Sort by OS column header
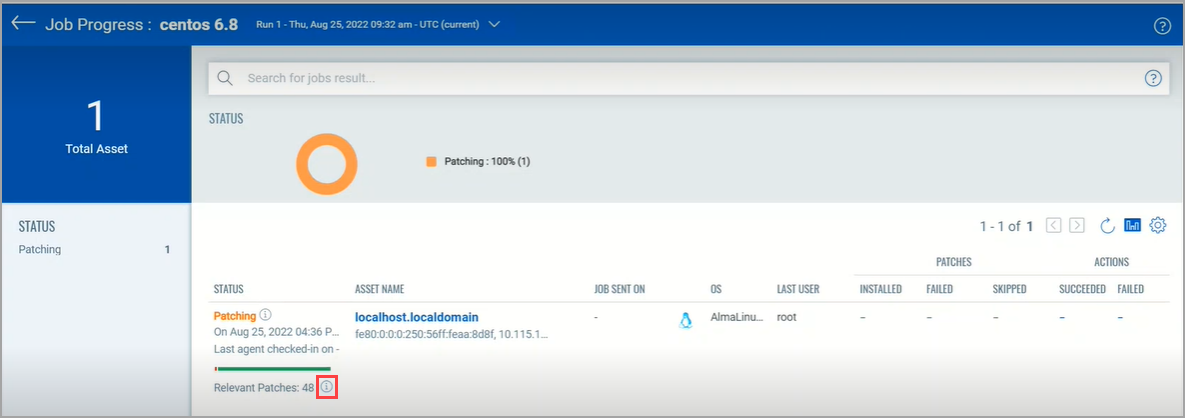 (716, 290)
